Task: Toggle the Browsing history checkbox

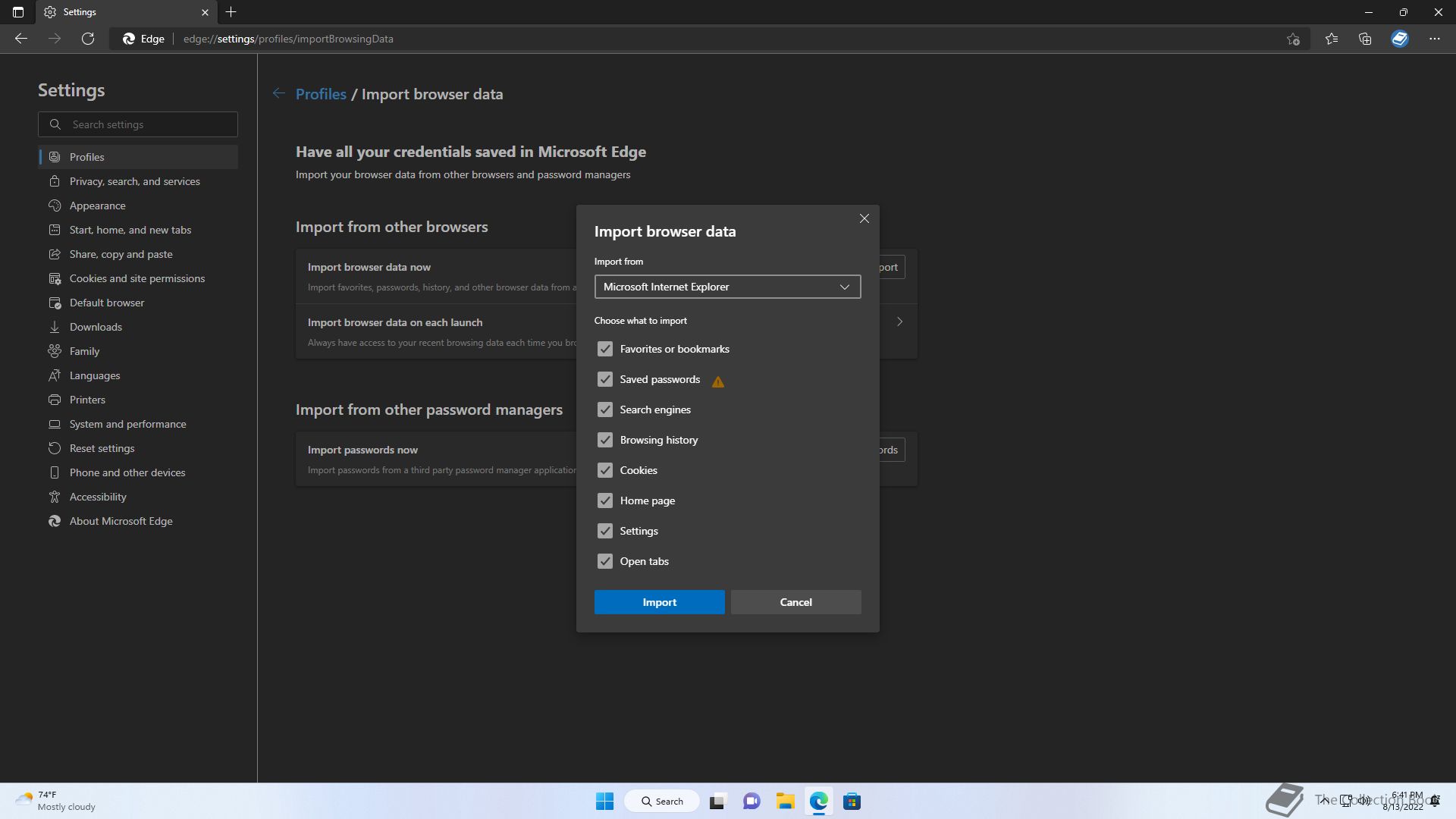Action: [x=604, y=440]
